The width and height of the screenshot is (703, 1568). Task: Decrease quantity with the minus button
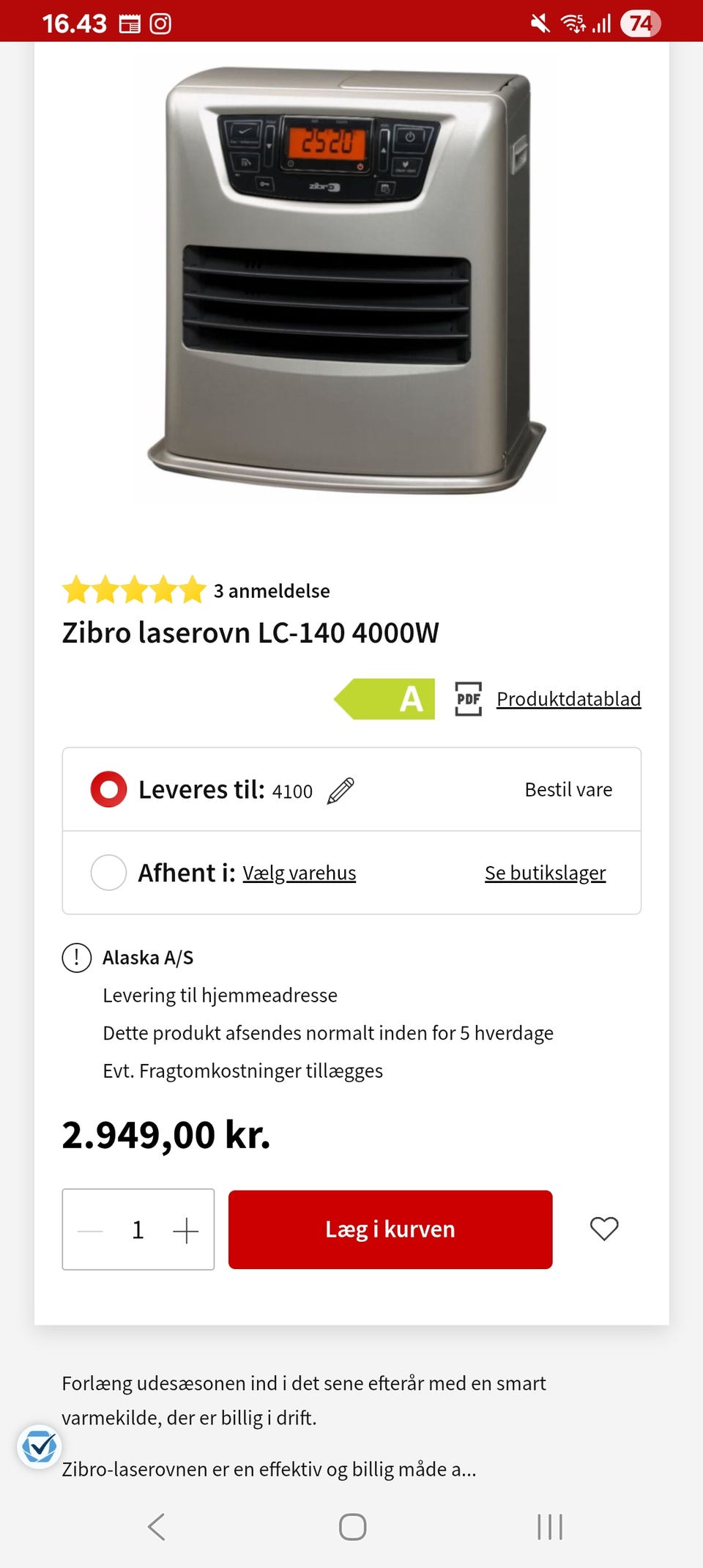coord(90,1230)
